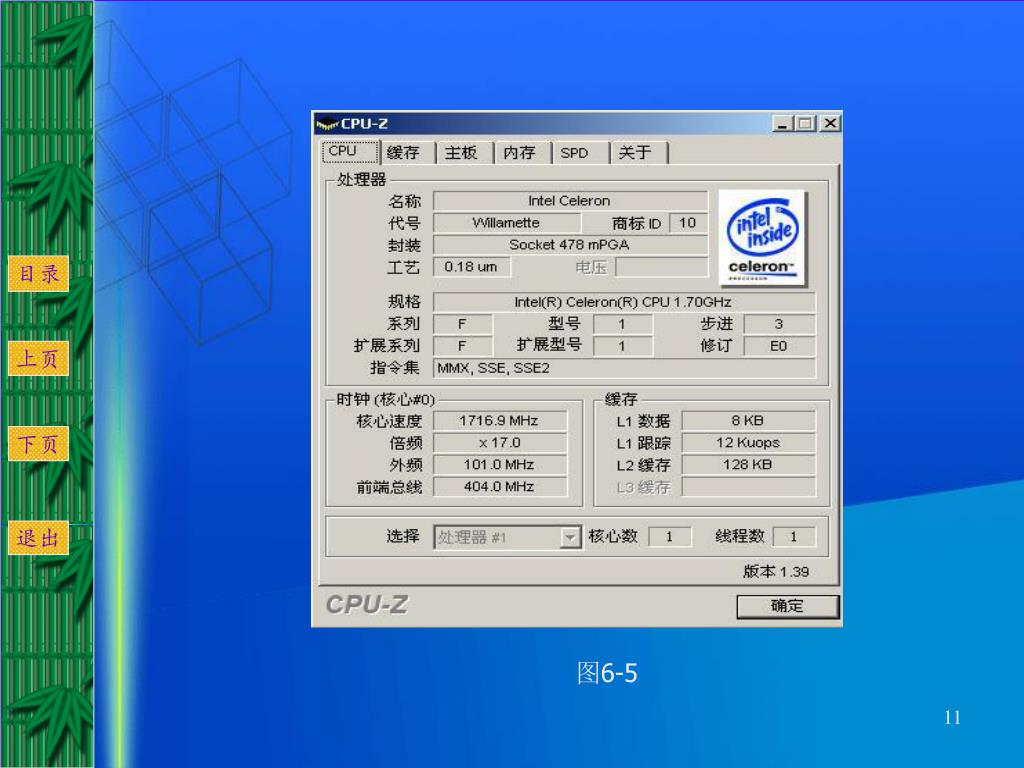
Task: Click the Intel Inside Celeron logo
Action: pos(762,238)
